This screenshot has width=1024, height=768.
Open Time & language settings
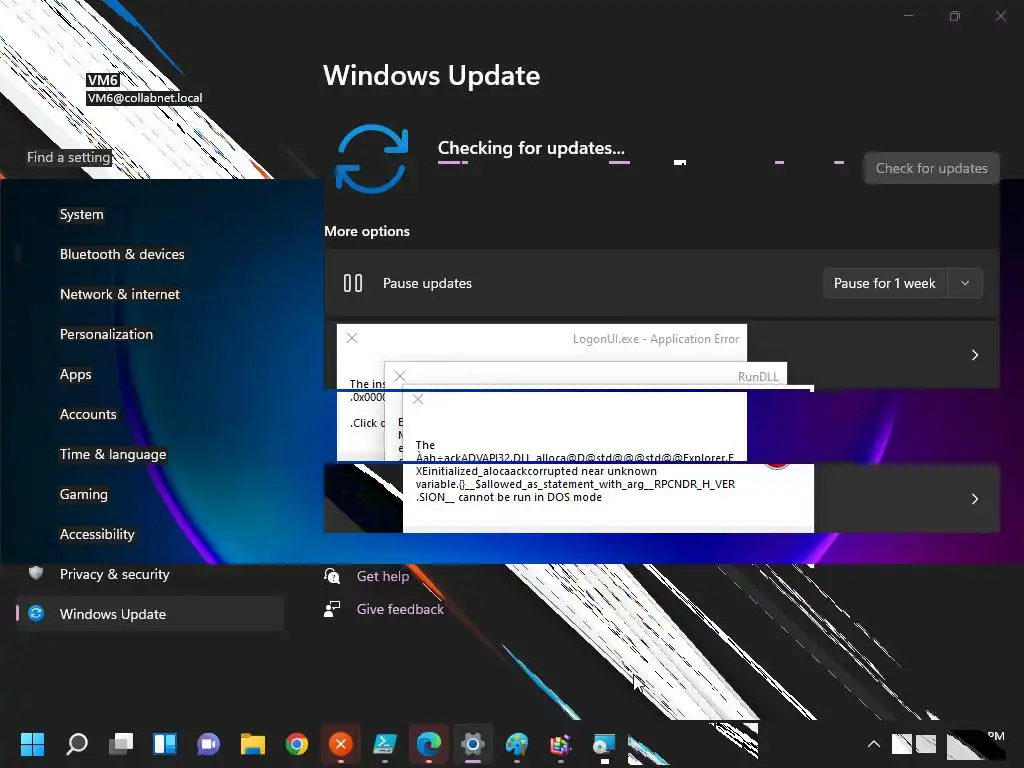click(113, 454)
